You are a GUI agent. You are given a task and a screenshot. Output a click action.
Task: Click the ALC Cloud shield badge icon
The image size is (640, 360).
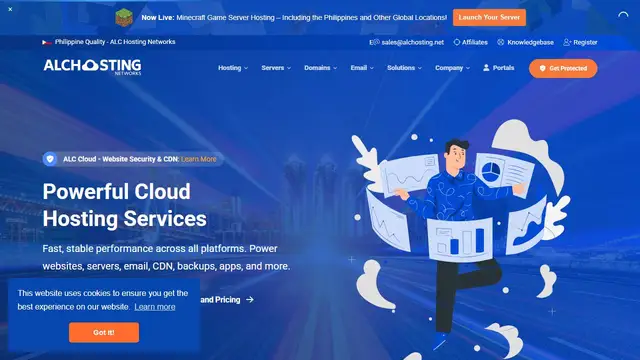tap(50, 159)
